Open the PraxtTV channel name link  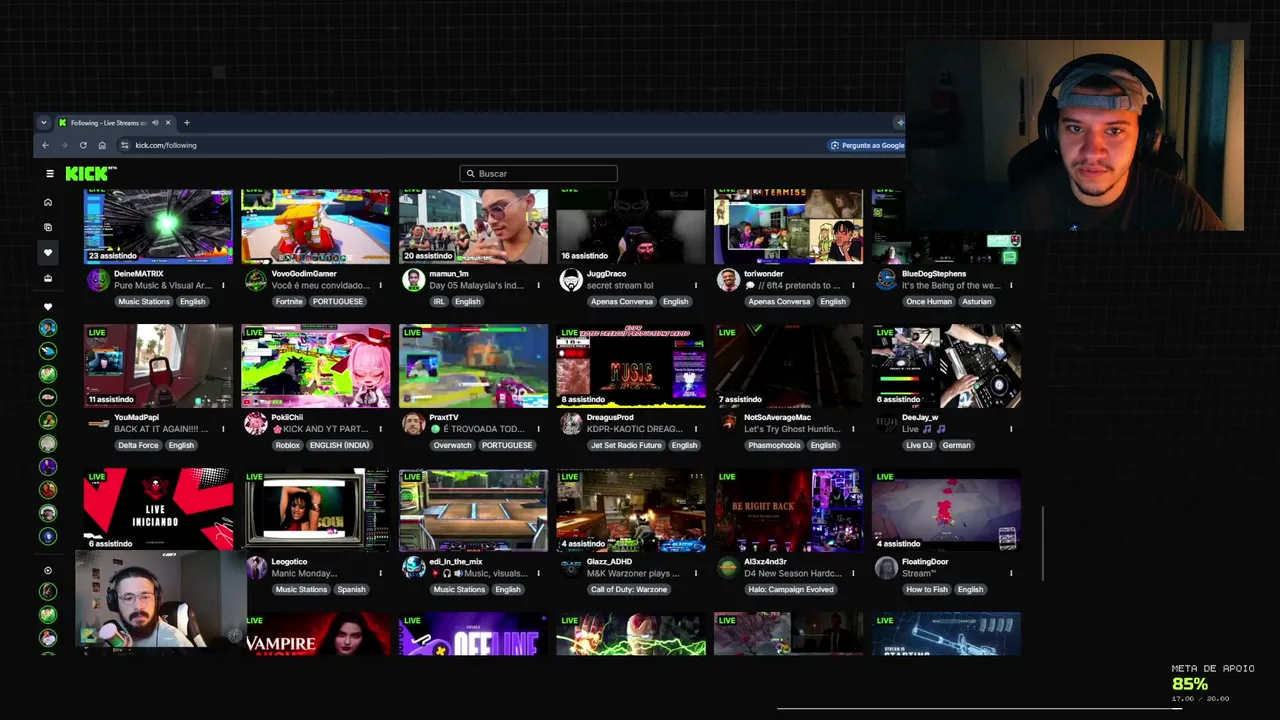point(444,417)
